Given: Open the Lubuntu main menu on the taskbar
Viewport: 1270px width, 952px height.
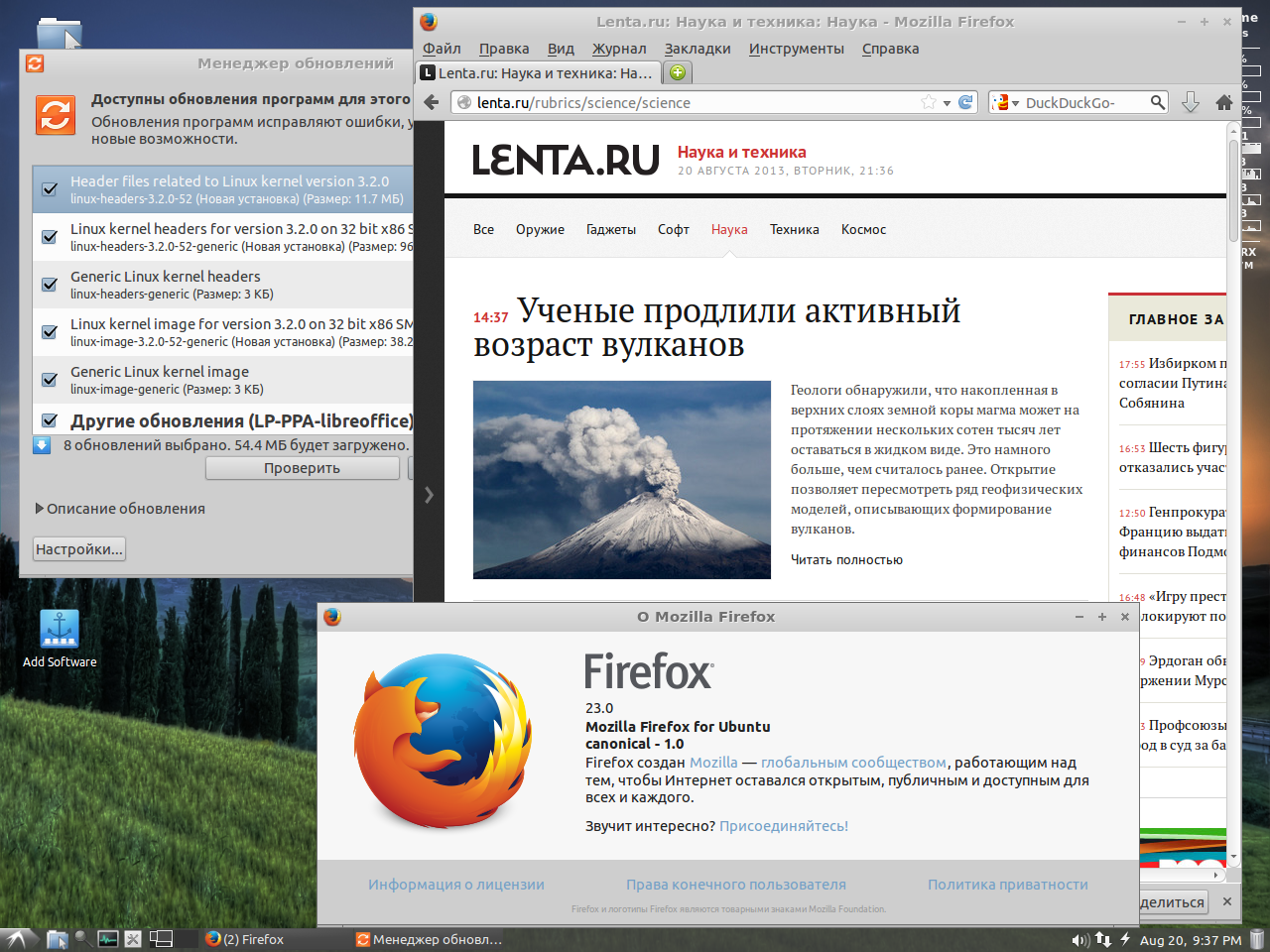Looking at the screenshot, I should (20, 939).
